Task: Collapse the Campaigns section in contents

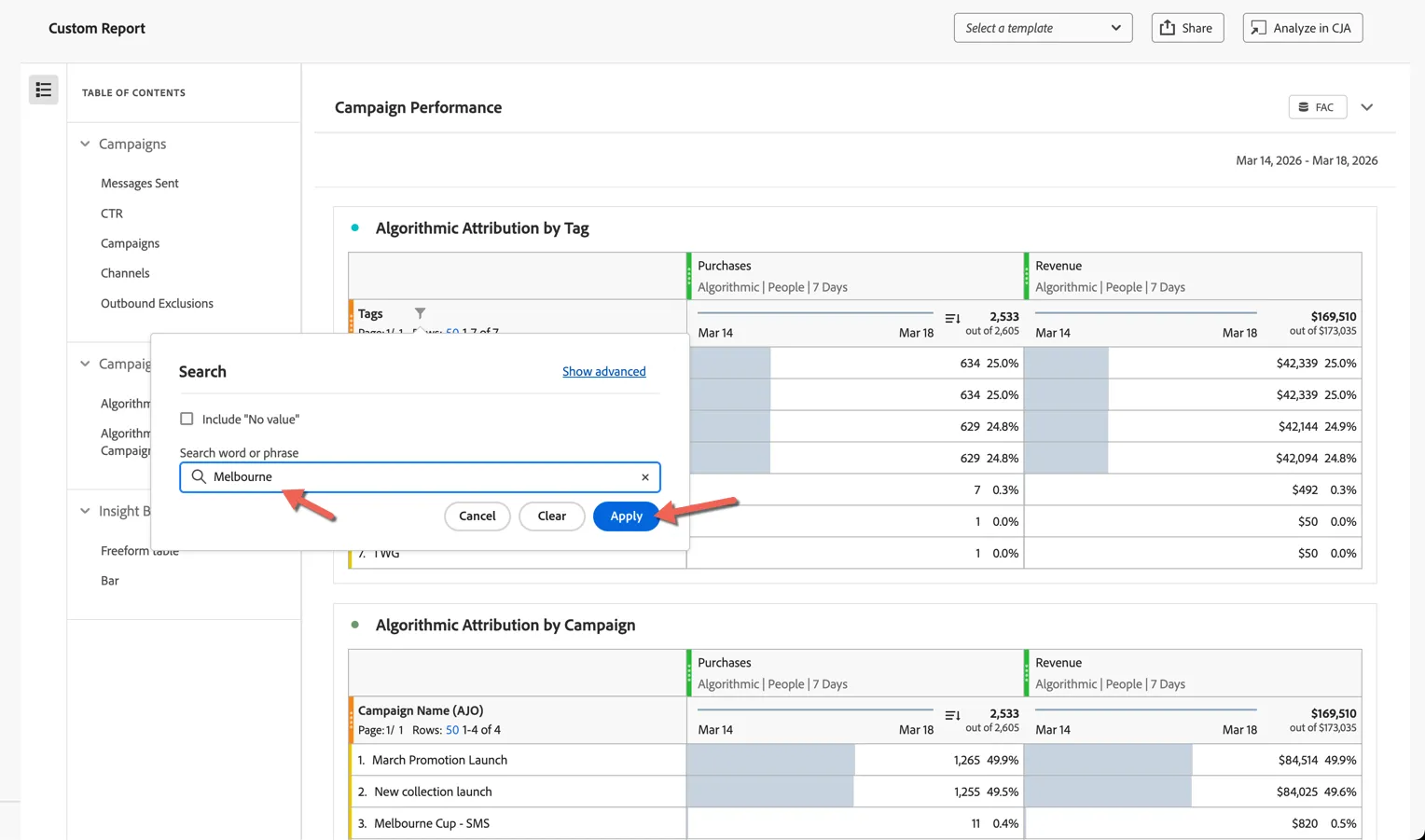Action: click(85, 144)
